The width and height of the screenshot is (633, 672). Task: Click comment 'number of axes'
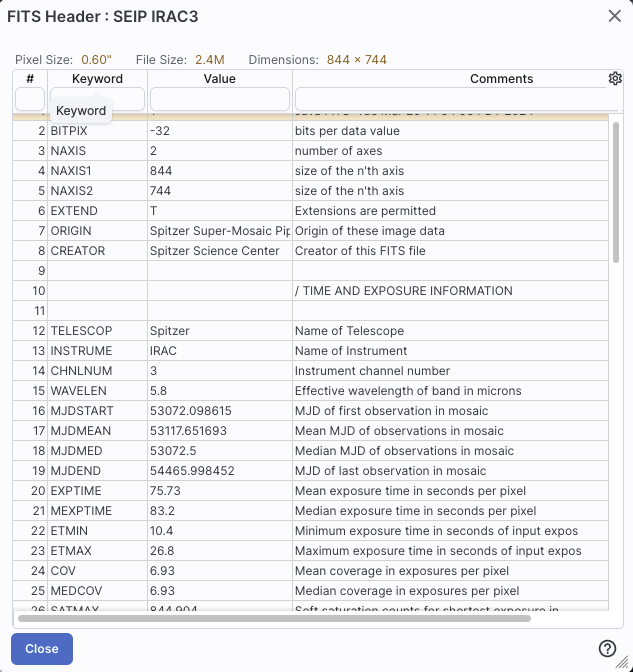click(338, 151)
